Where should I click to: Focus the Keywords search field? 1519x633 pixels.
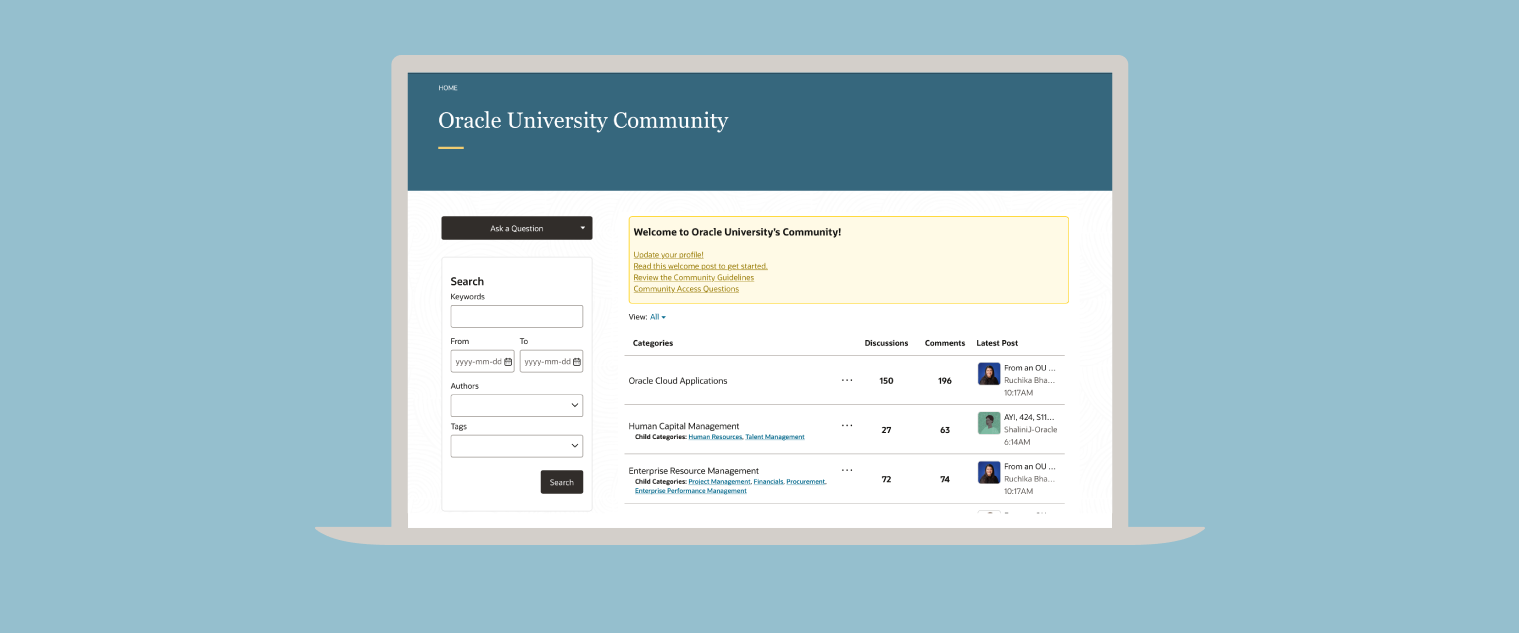[x=517, y=316]
